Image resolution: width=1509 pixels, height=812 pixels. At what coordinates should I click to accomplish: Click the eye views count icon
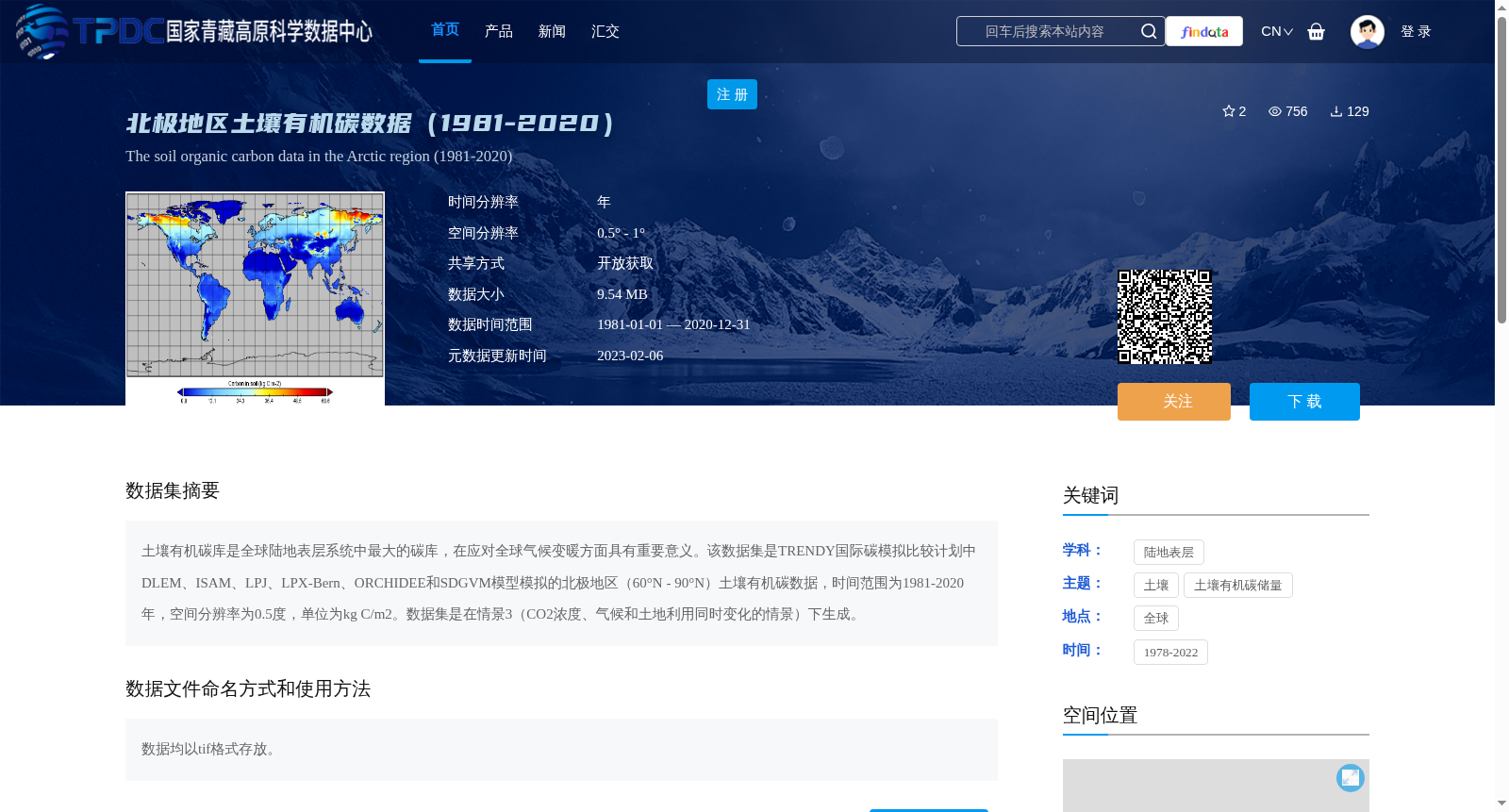point(1275,111)
